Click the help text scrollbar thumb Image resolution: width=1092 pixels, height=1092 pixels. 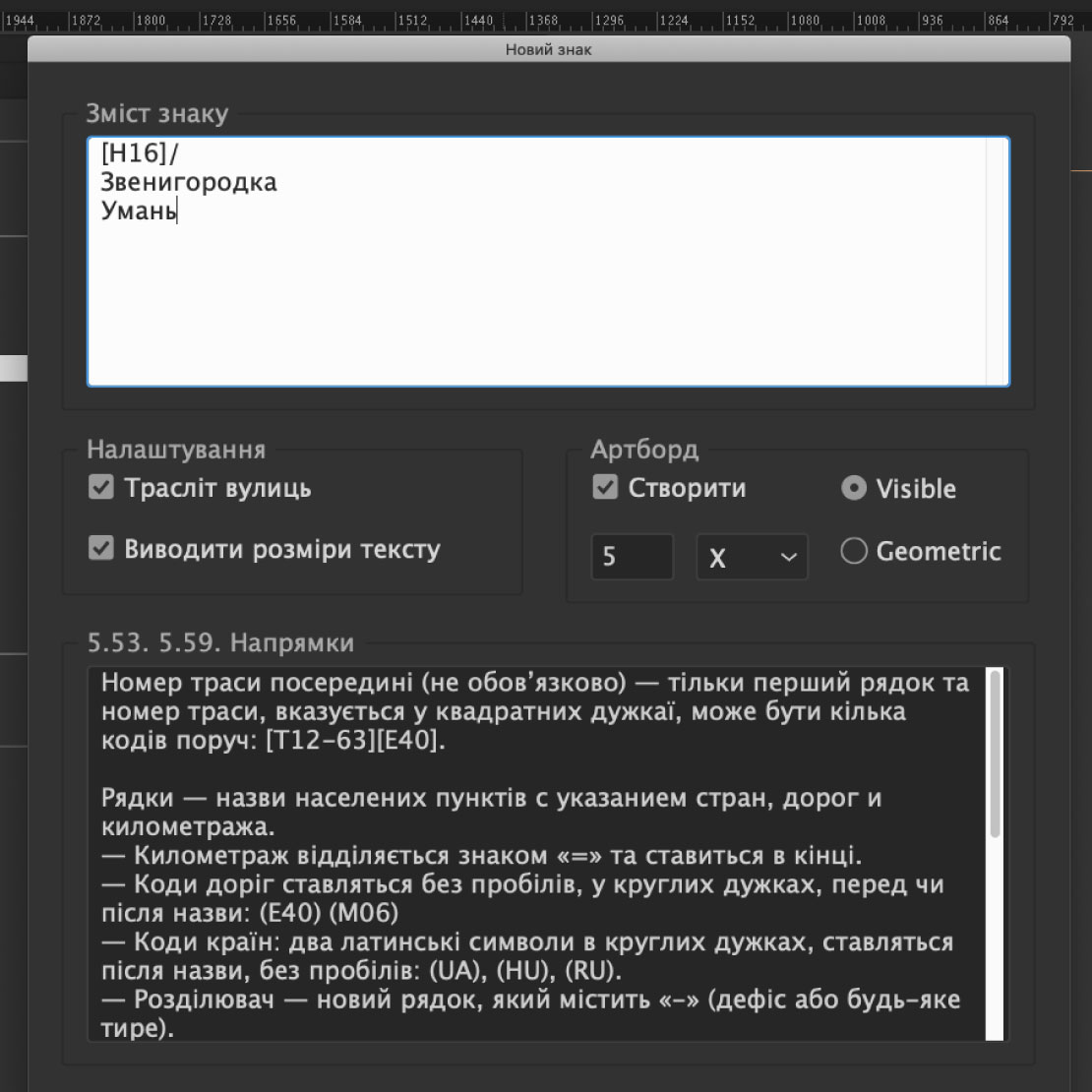point(996,753)
